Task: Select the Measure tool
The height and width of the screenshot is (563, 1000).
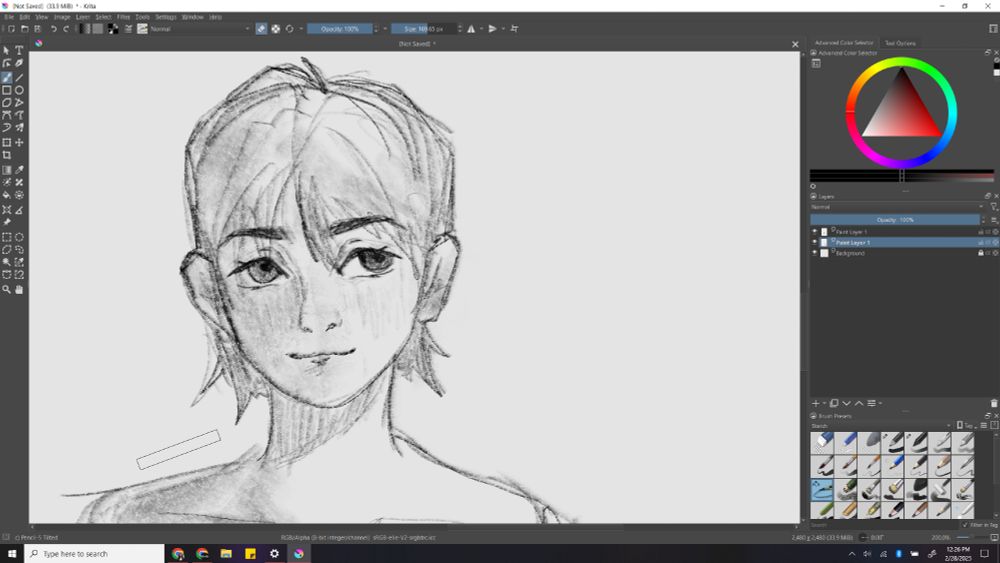Action: pos(19,210)
